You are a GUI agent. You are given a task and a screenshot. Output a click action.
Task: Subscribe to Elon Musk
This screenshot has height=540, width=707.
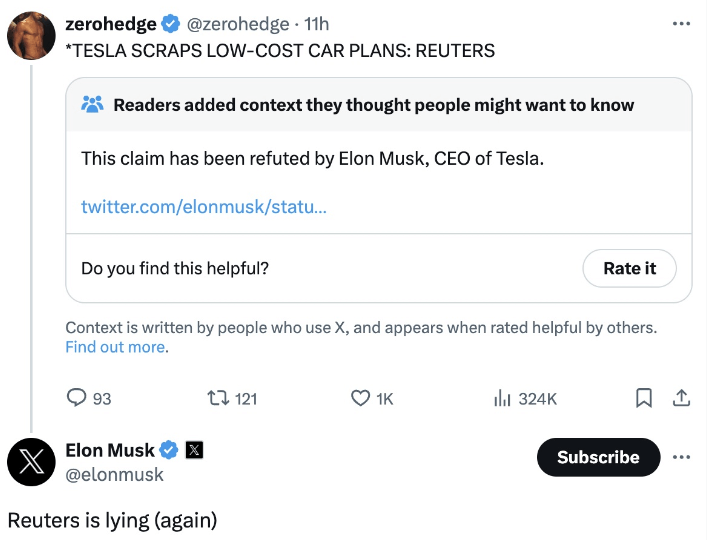click(x=598, y=457)
